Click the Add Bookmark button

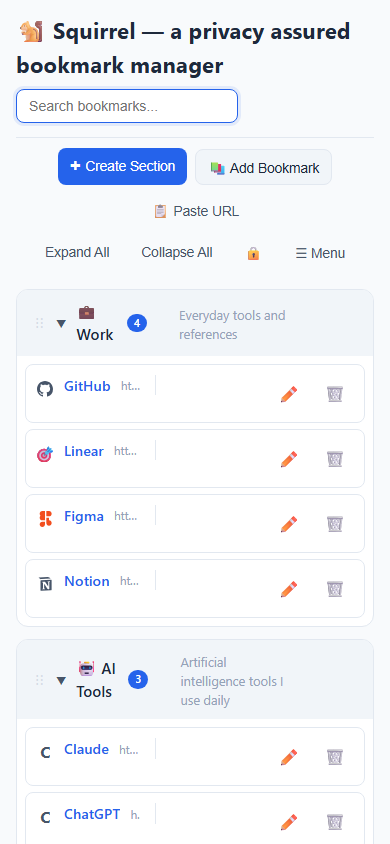(x=264, y=167)
